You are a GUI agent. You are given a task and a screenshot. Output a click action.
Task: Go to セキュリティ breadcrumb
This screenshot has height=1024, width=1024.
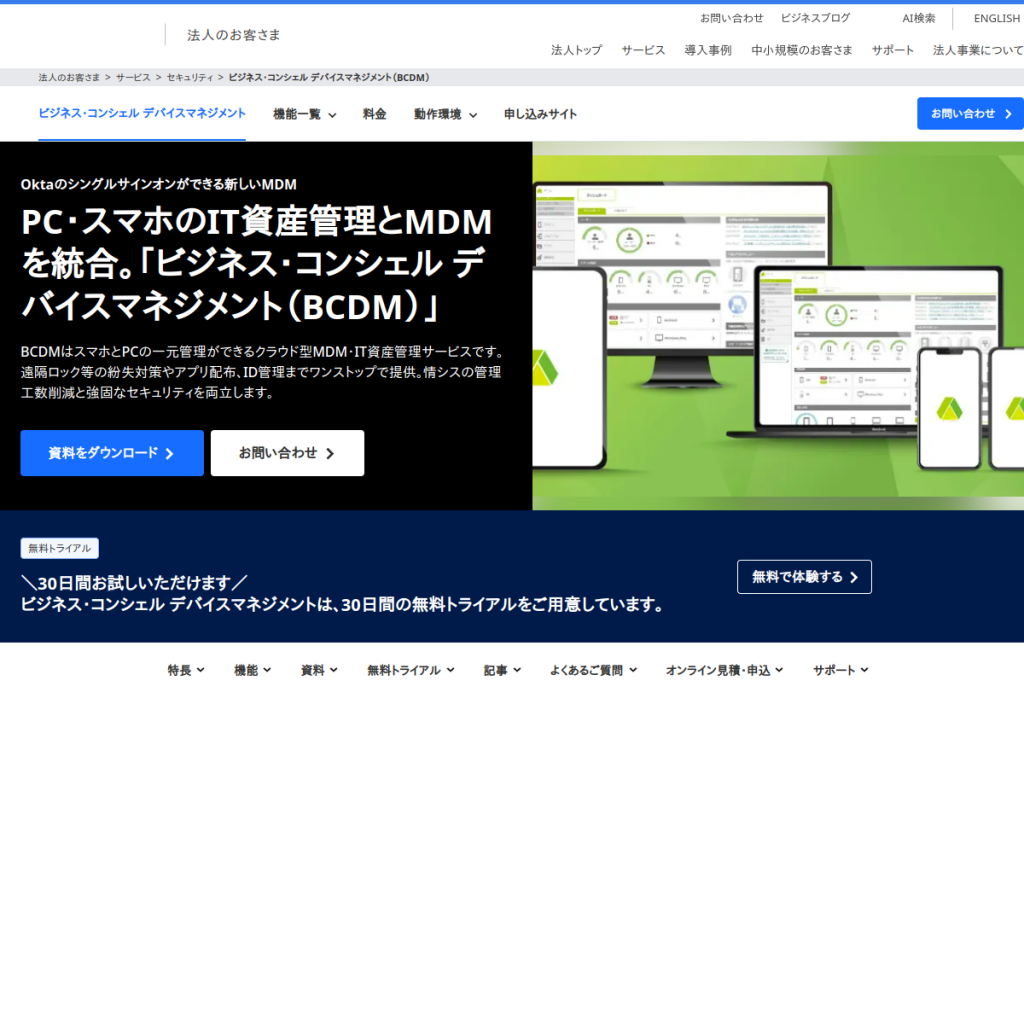(x=189, y=78)
